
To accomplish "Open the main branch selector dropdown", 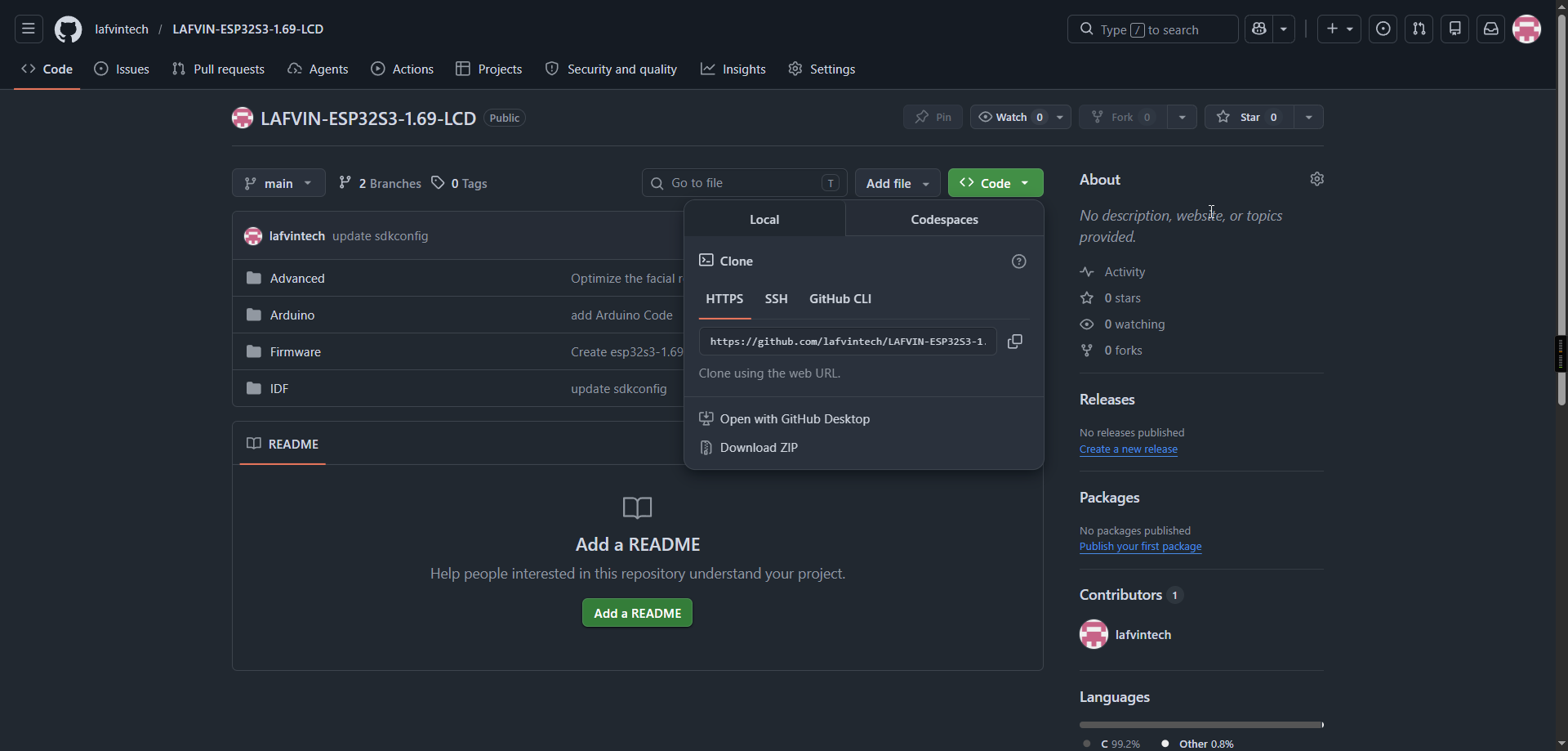I will pyautogui.click(x=278, y=183).
